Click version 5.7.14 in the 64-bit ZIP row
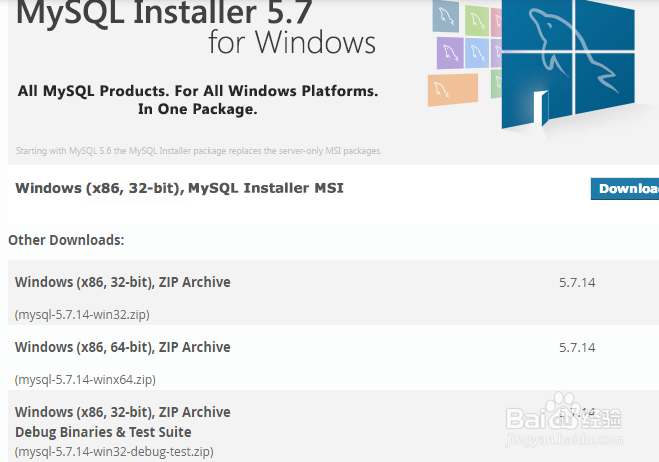The width and height of the screenshot is (659, 462). pyautogui.click(x=577, y=348)
